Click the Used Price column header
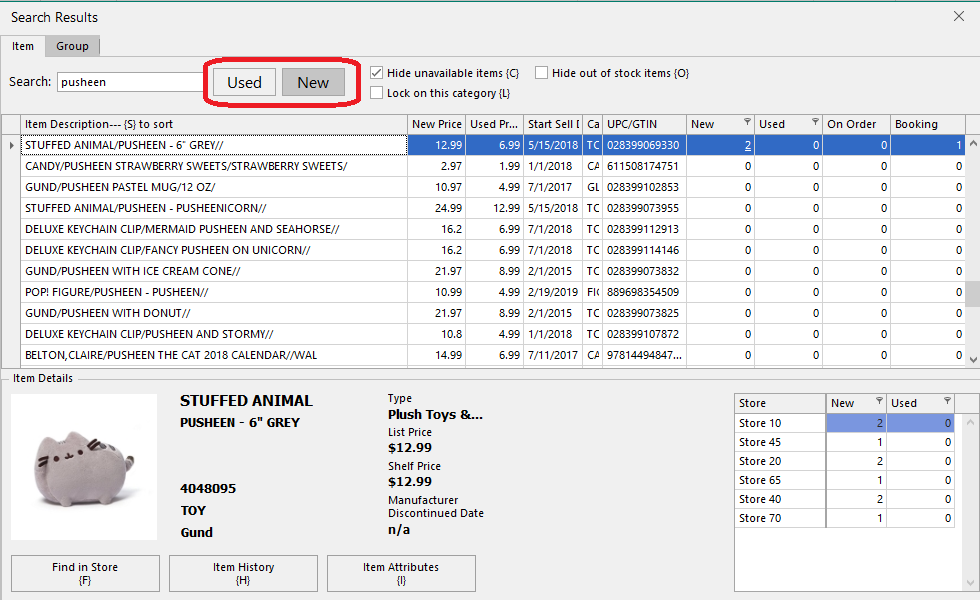The image size is (980, 600). pos(494,124)
